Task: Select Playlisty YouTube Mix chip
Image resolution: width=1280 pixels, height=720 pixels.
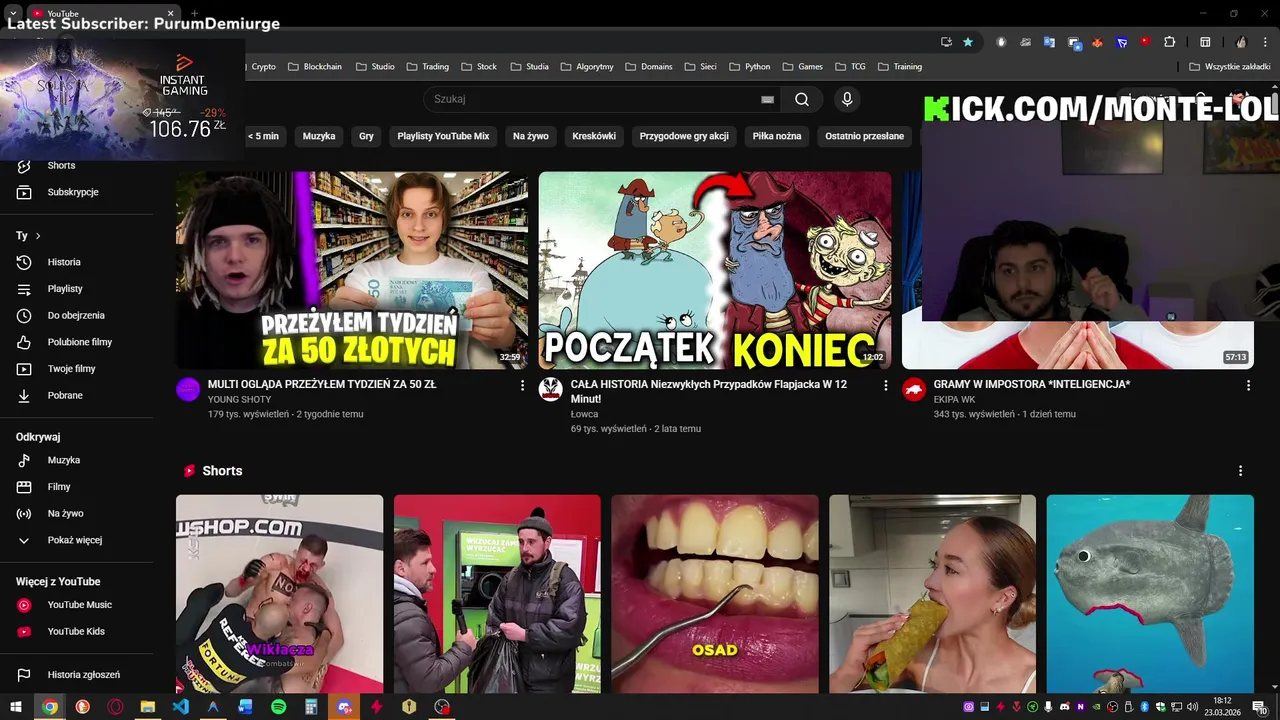Action: pos(443,136)
